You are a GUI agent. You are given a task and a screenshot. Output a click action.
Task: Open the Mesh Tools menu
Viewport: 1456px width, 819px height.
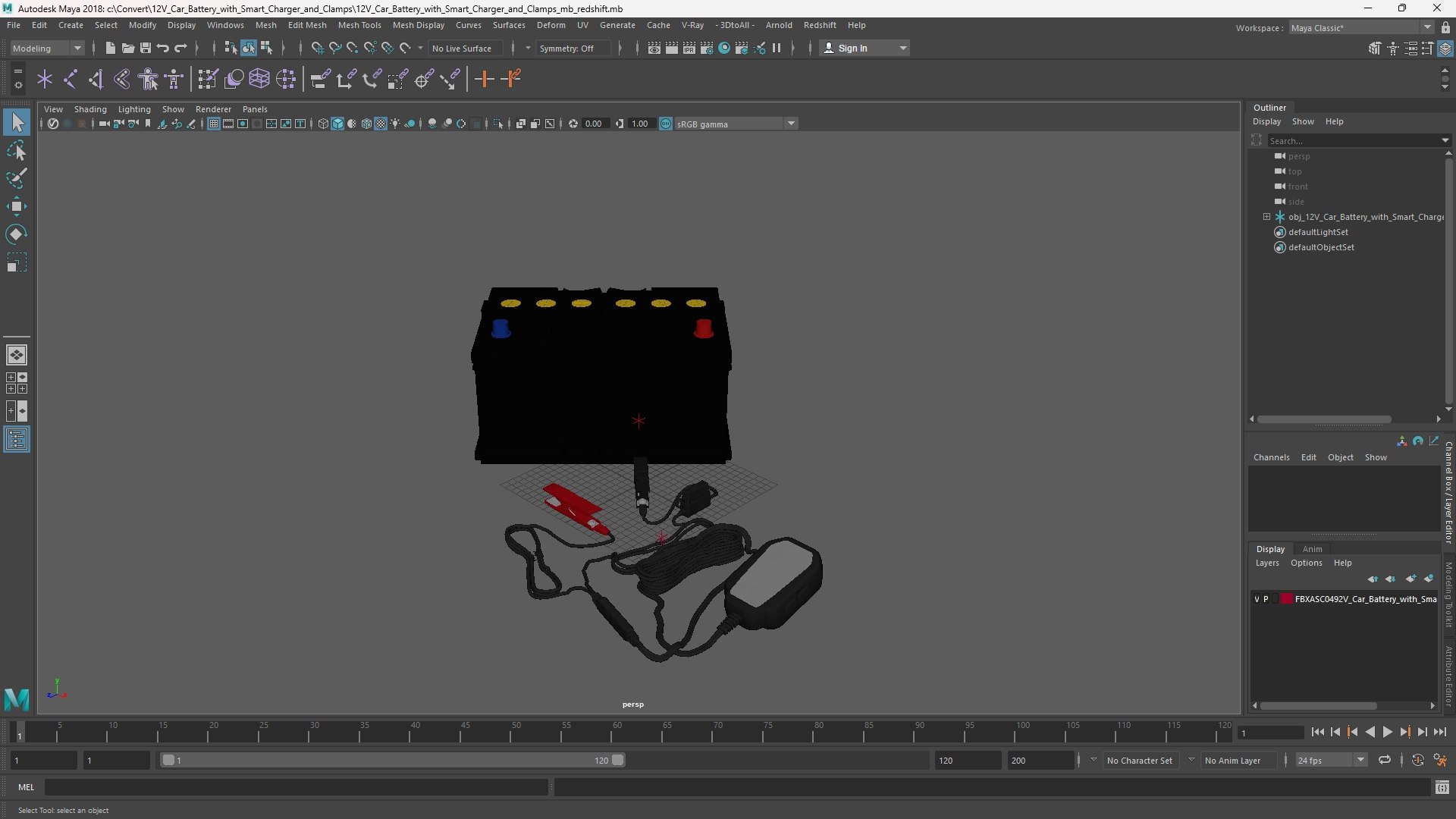(359, 25)
